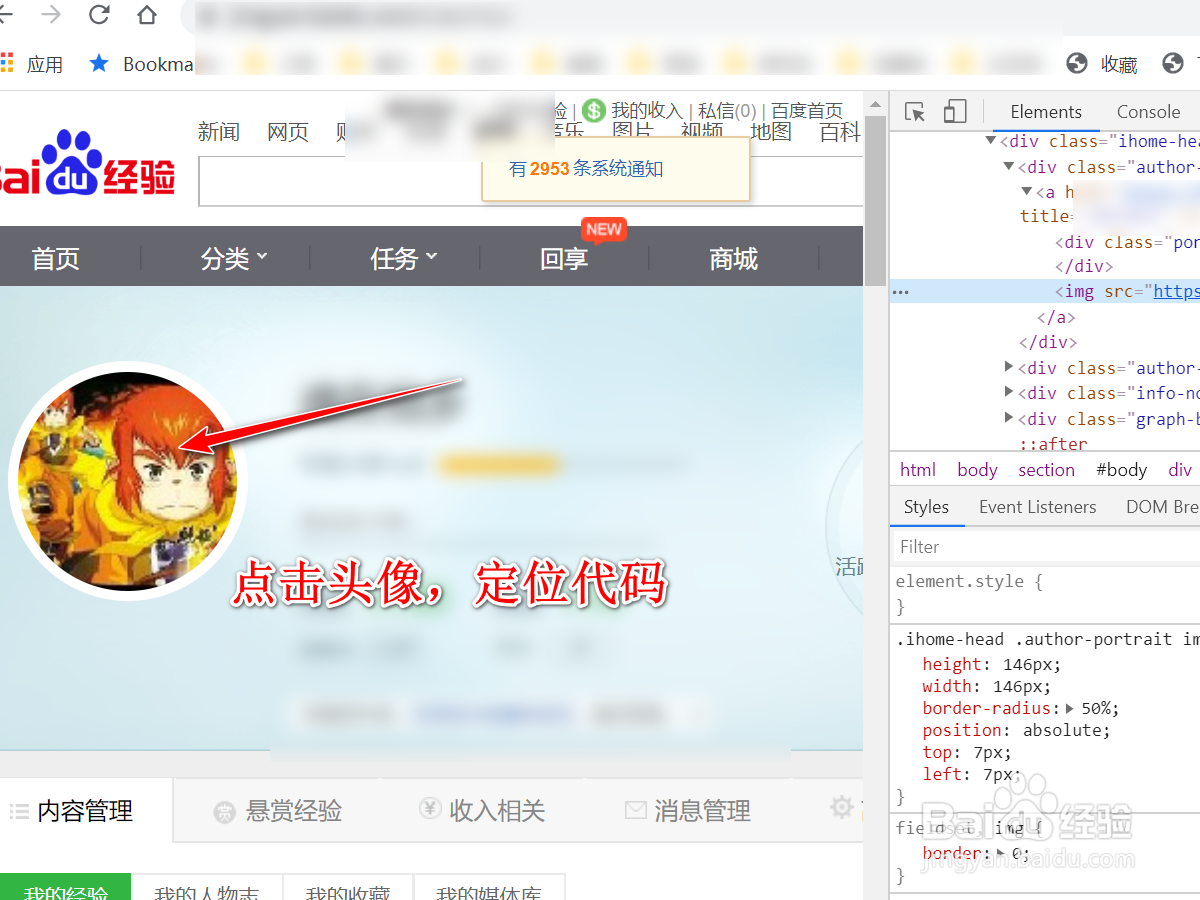The image size is (1200, 900).
Task: Go to 首页 in navigation bar
Action: tap(55, 259)
